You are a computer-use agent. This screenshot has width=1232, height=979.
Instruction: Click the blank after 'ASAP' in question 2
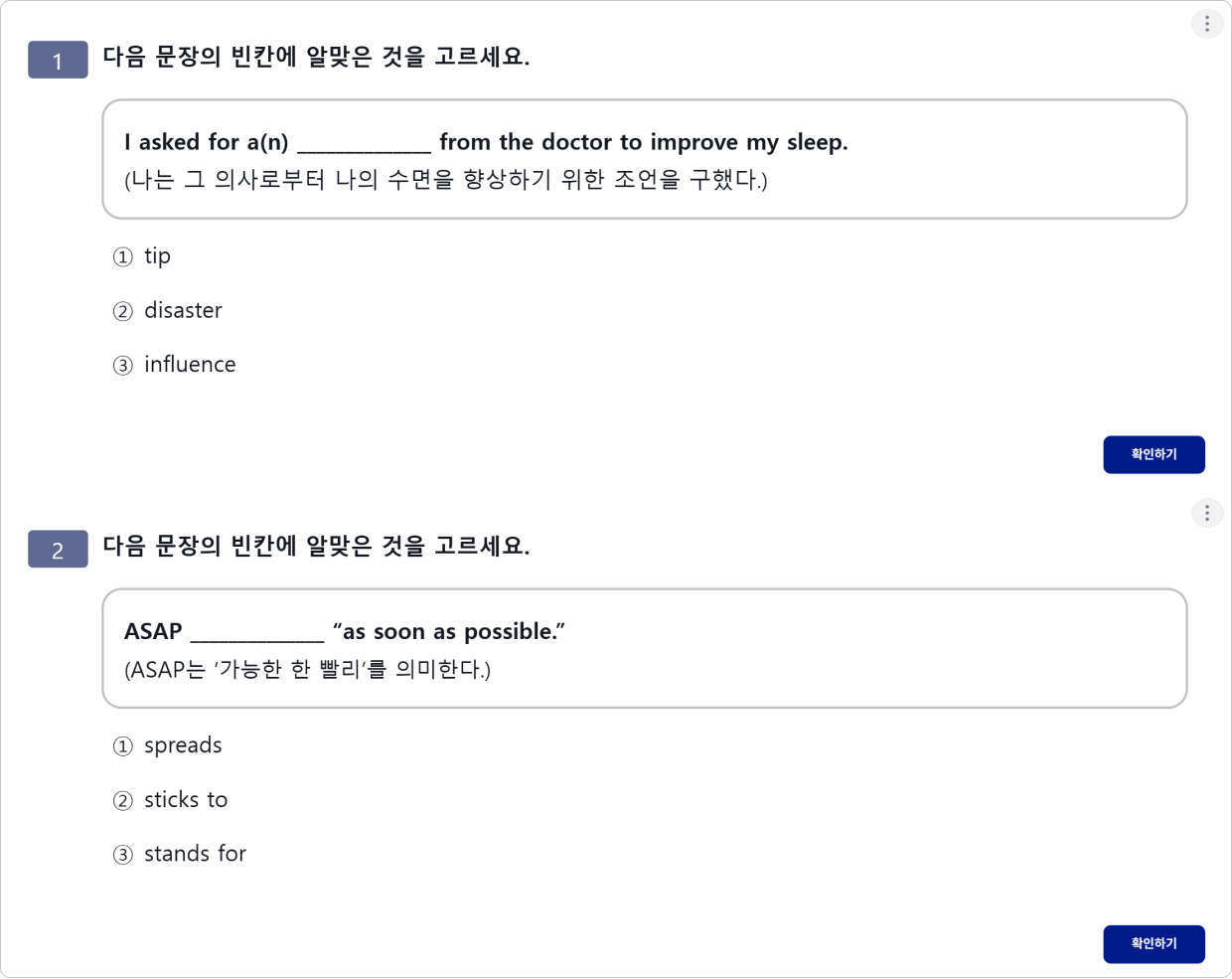[x=257, y=633]
